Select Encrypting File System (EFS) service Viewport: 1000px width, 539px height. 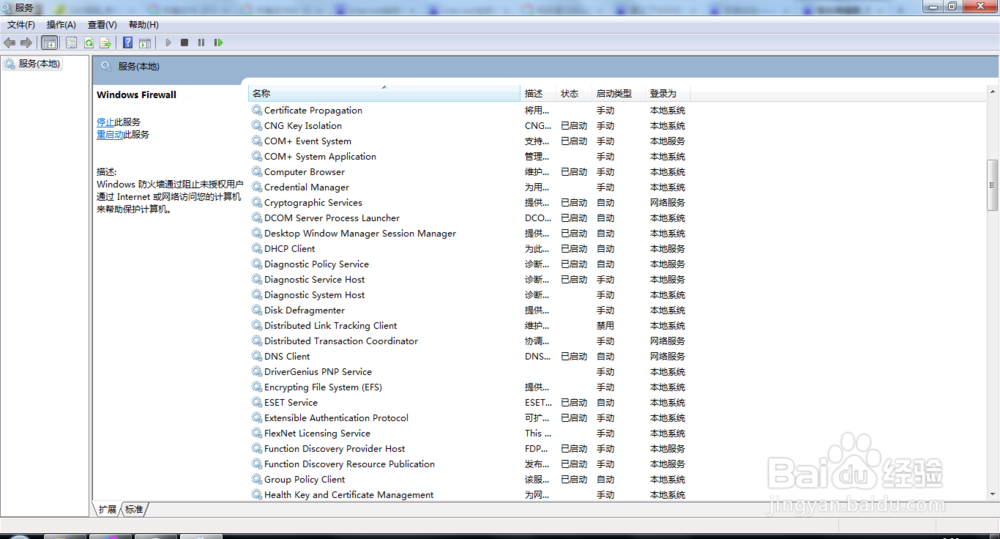tap(323, 387)
